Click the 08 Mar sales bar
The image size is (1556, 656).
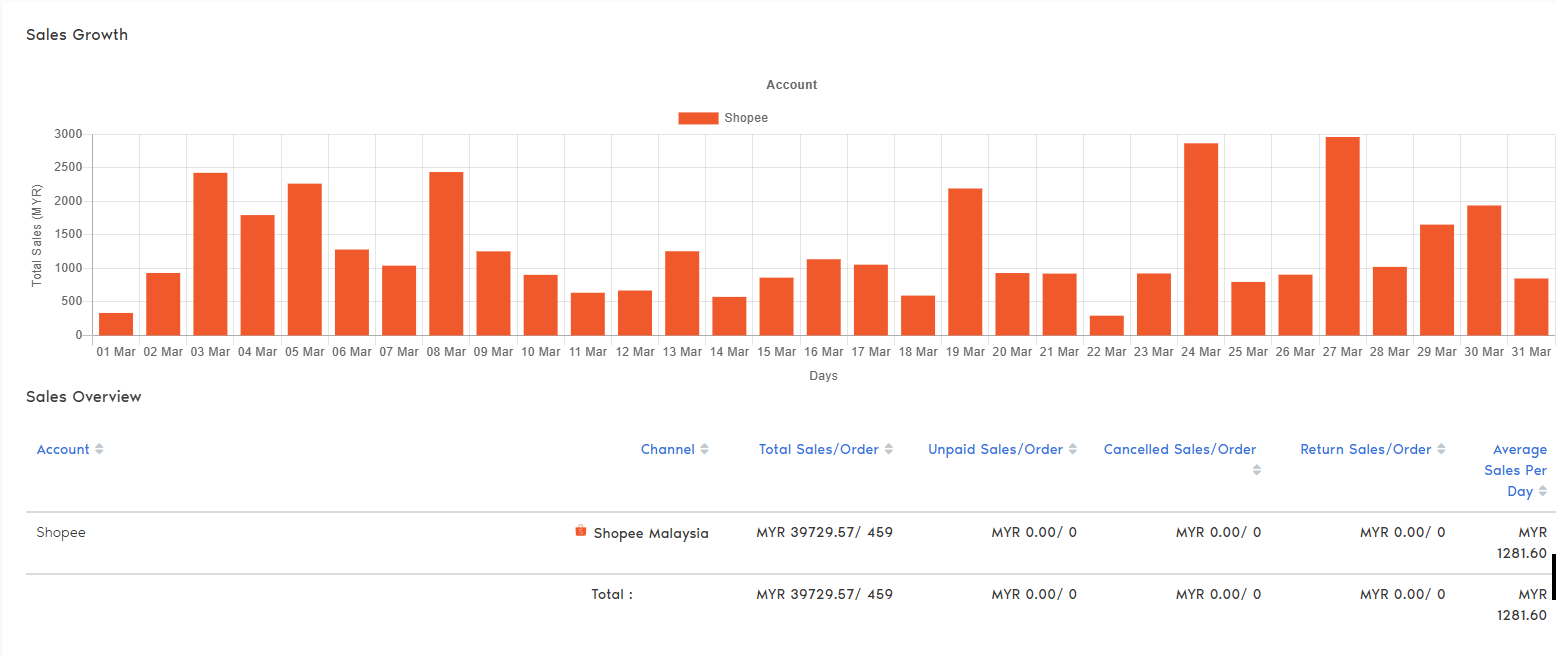point(446,253)
